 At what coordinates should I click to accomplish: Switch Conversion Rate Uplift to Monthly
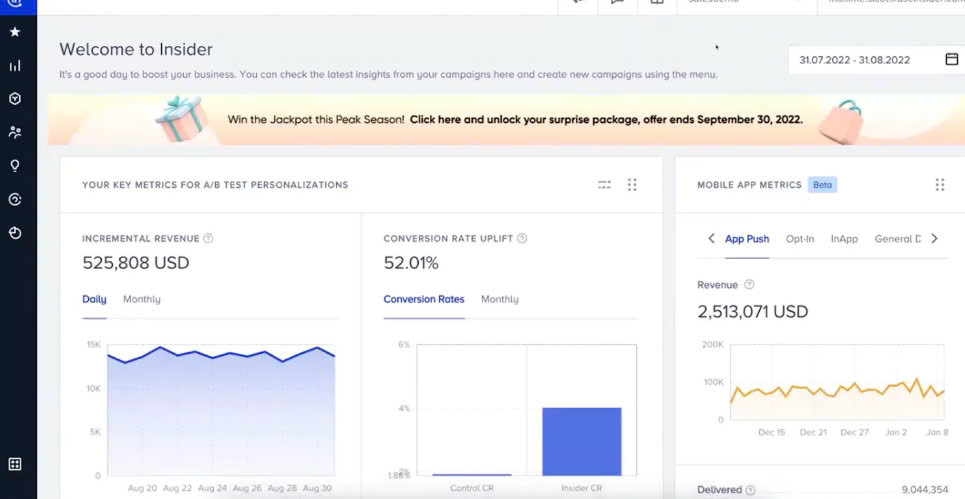pyautogui.click(x=499, y=299)
